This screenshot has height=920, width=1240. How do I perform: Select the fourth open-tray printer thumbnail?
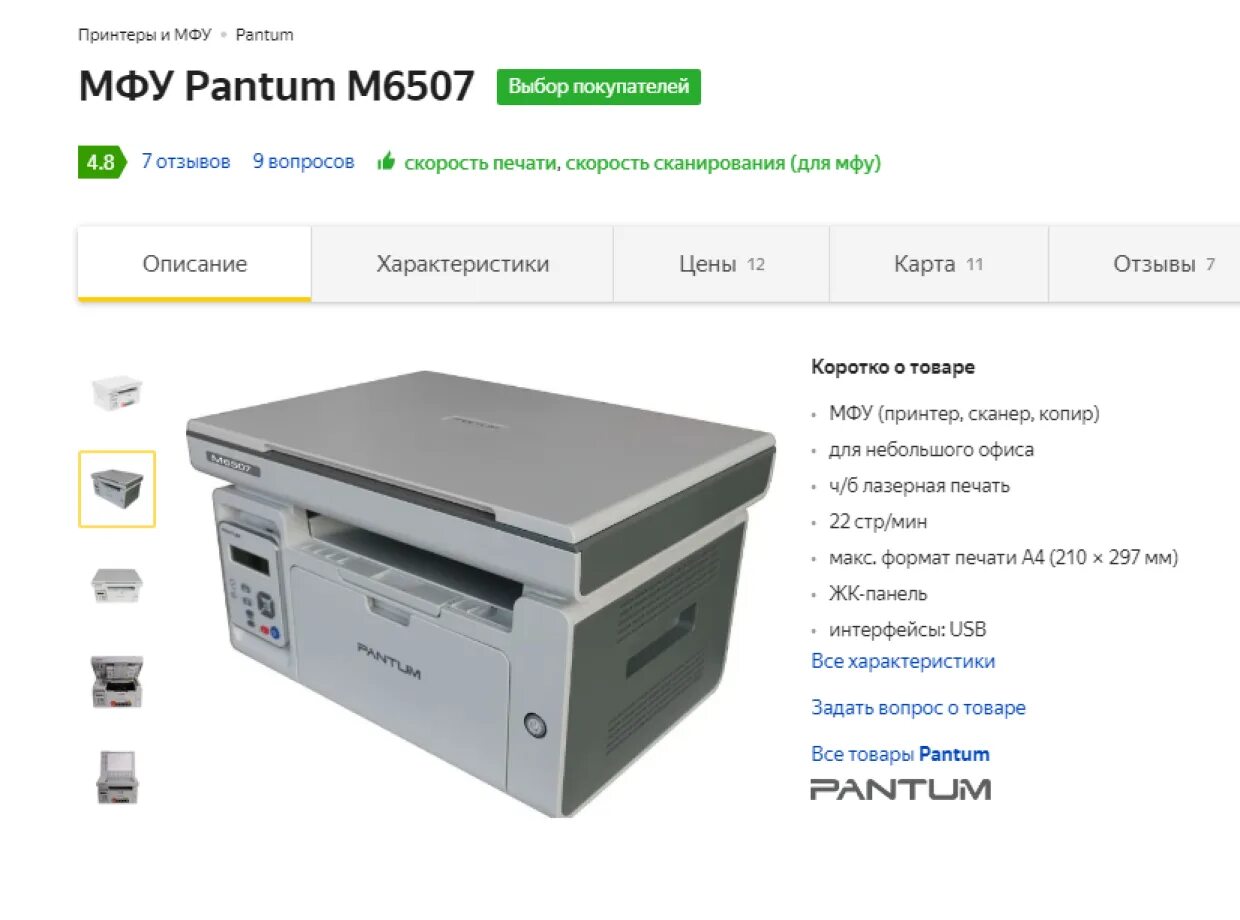[117, 682]
